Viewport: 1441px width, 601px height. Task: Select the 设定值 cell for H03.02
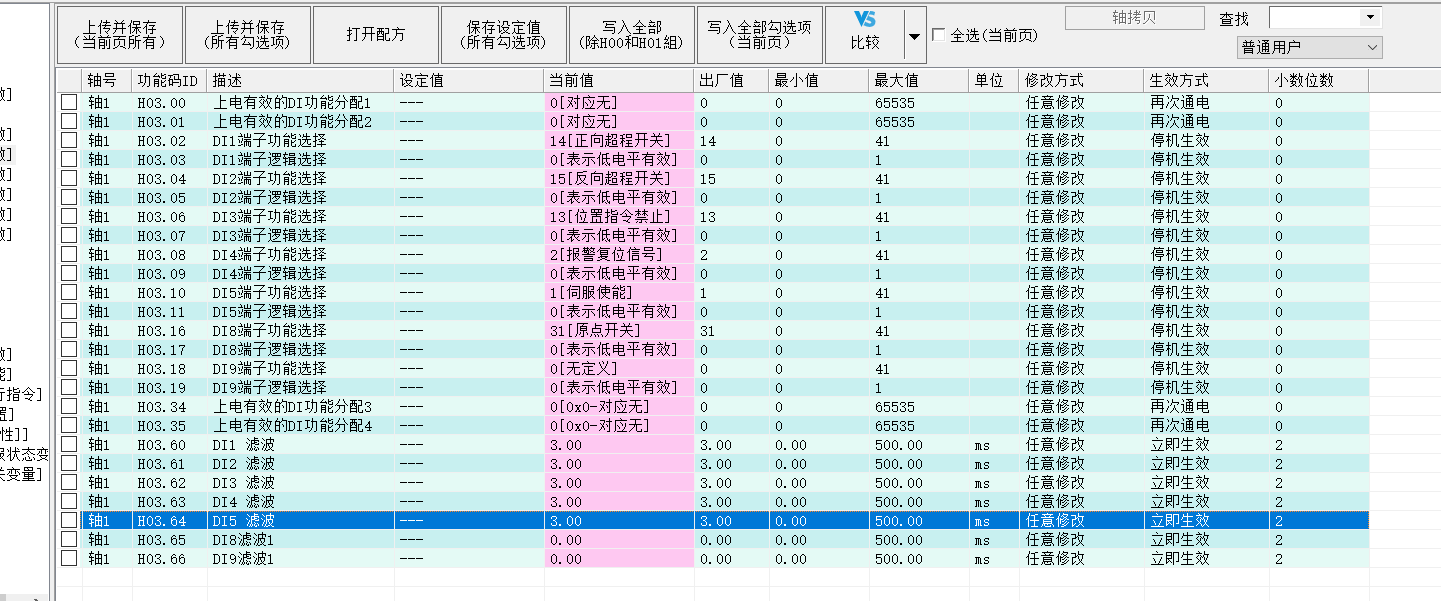tap(468, 141)
